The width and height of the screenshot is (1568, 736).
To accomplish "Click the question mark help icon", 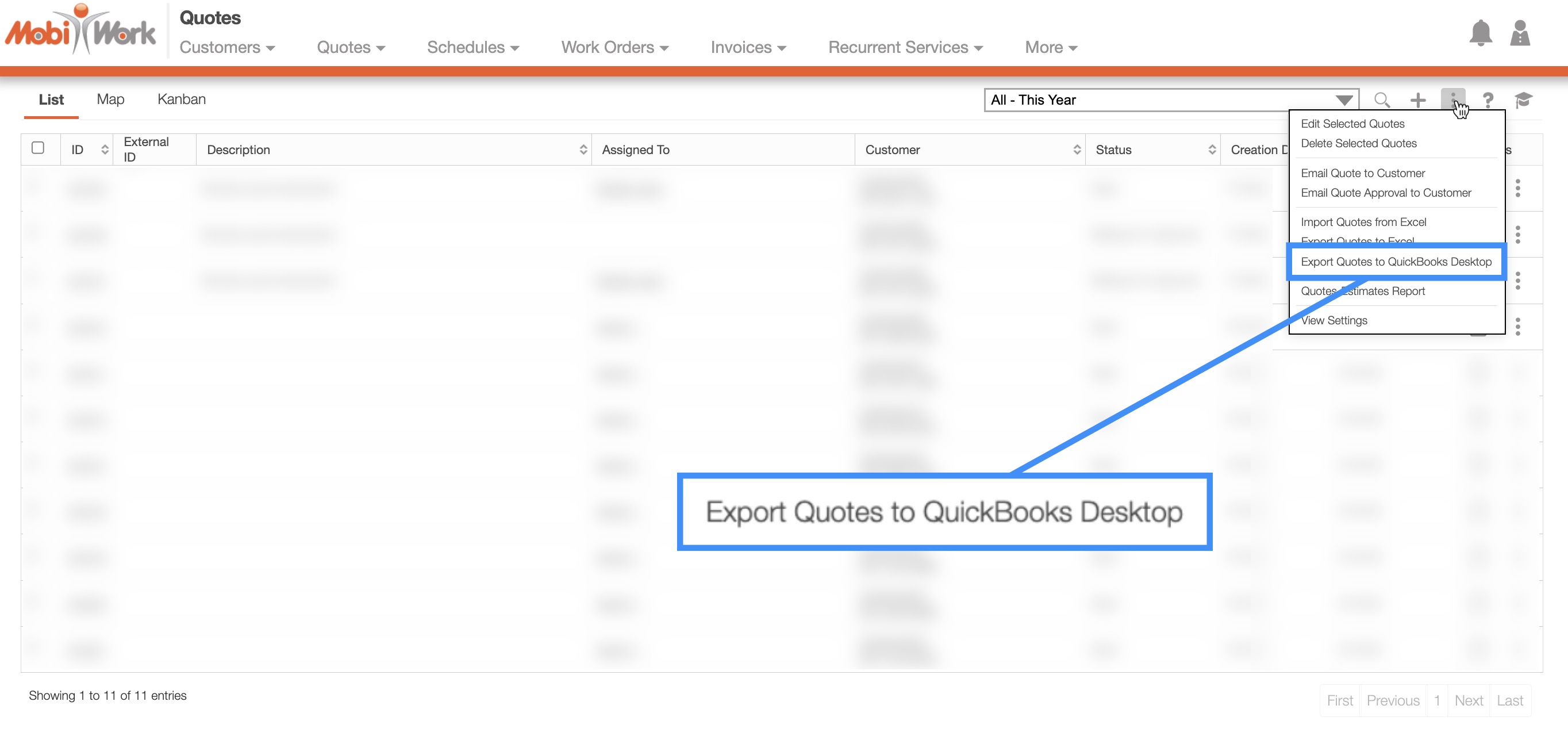I will pos(1488,100).
